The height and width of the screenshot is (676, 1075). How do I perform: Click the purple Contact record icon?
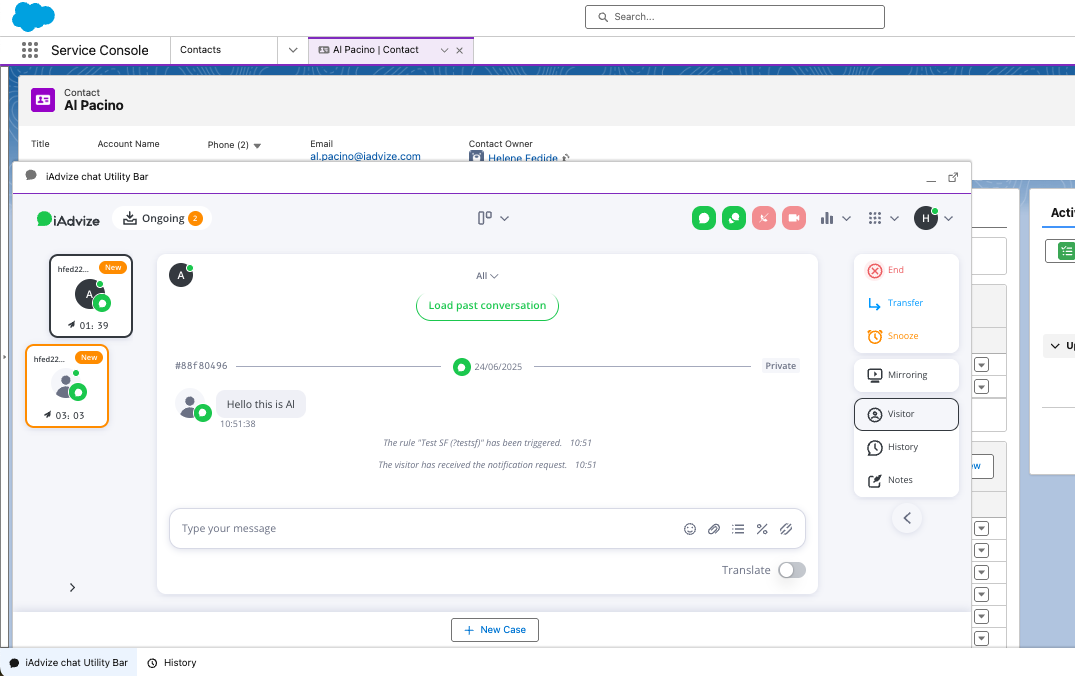43,99
